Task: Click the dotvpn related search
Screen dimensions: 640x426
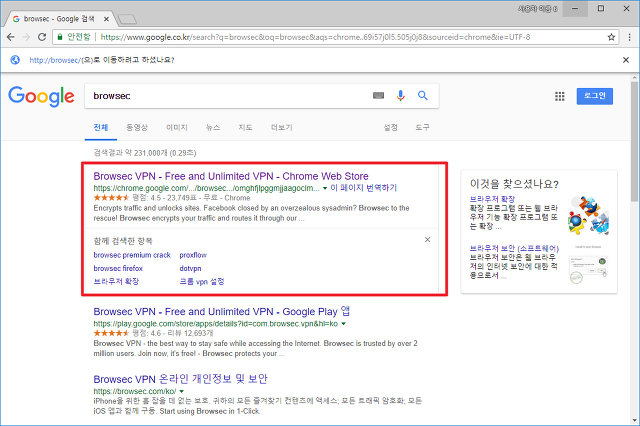Action: [190, 268]
